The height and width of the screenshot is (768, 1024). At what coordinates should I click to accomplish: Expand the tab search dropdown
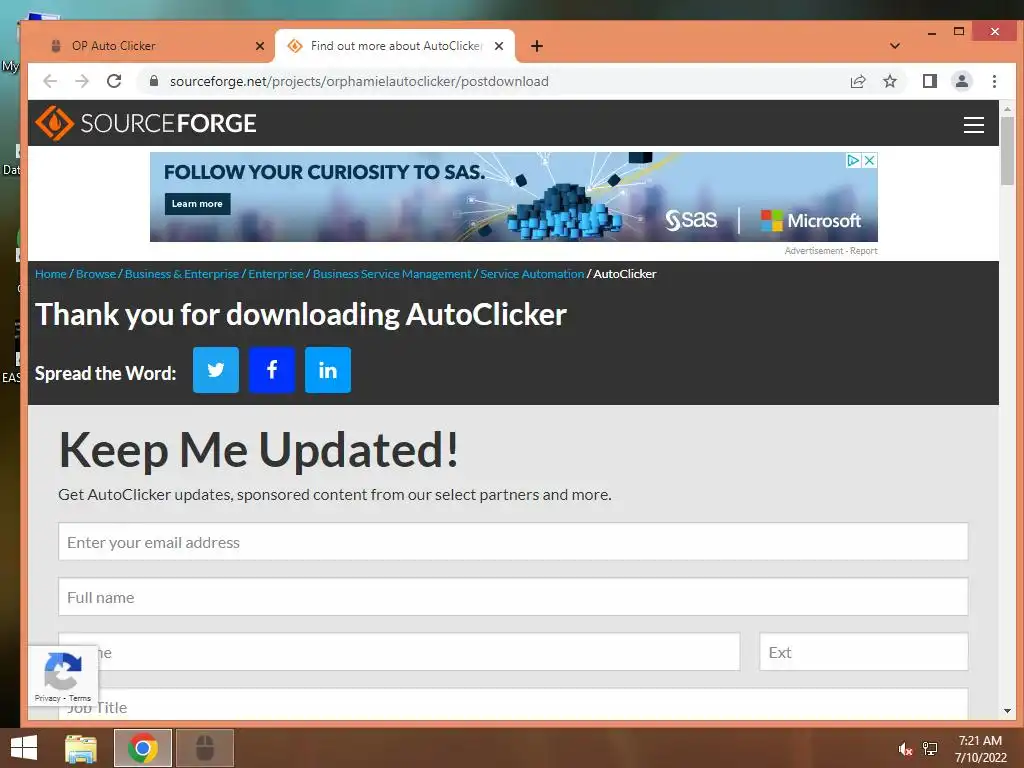point(895,46)
